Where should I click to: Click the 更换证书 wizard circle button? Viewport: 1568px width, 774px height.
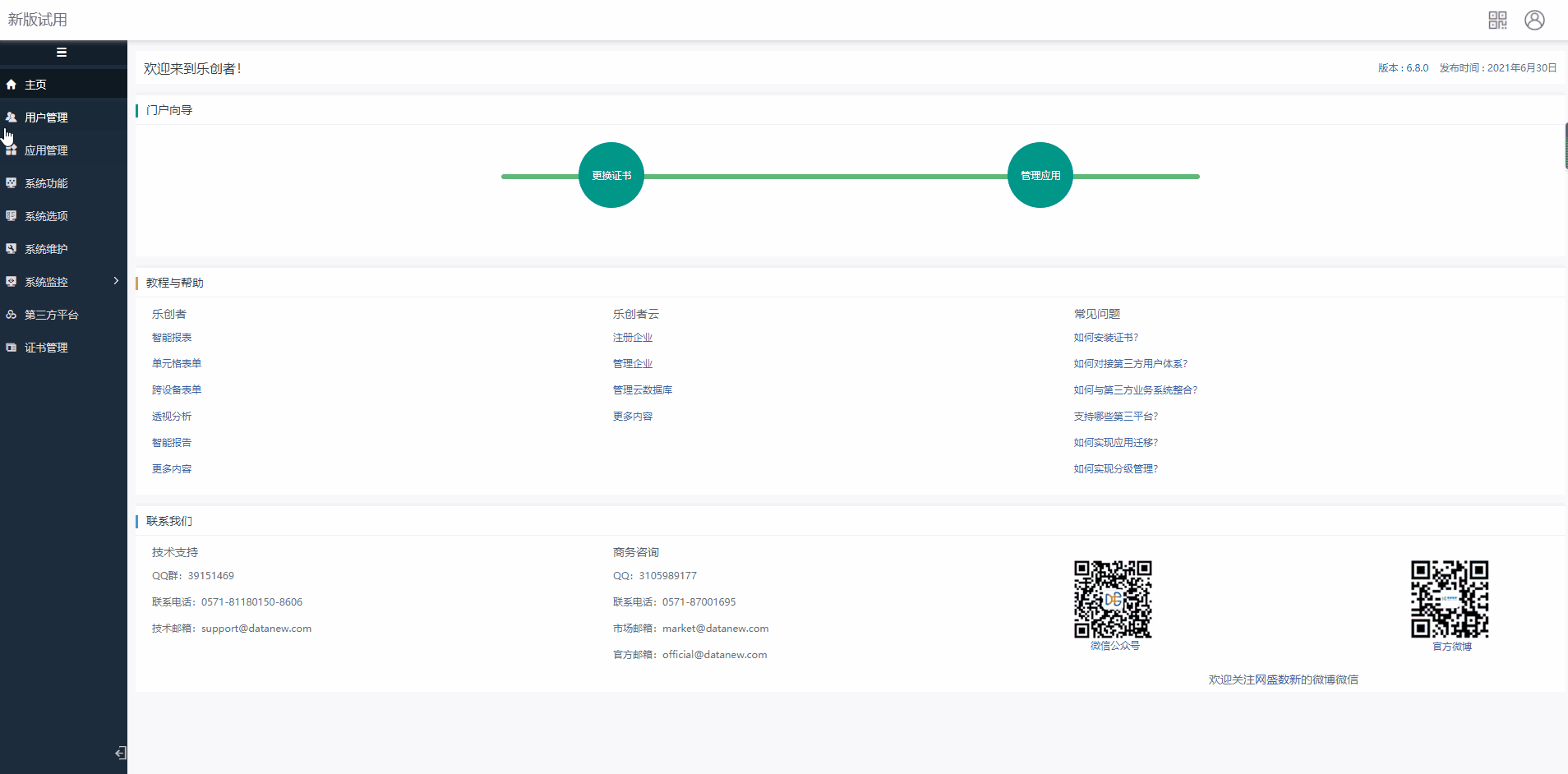click(611, 175)
